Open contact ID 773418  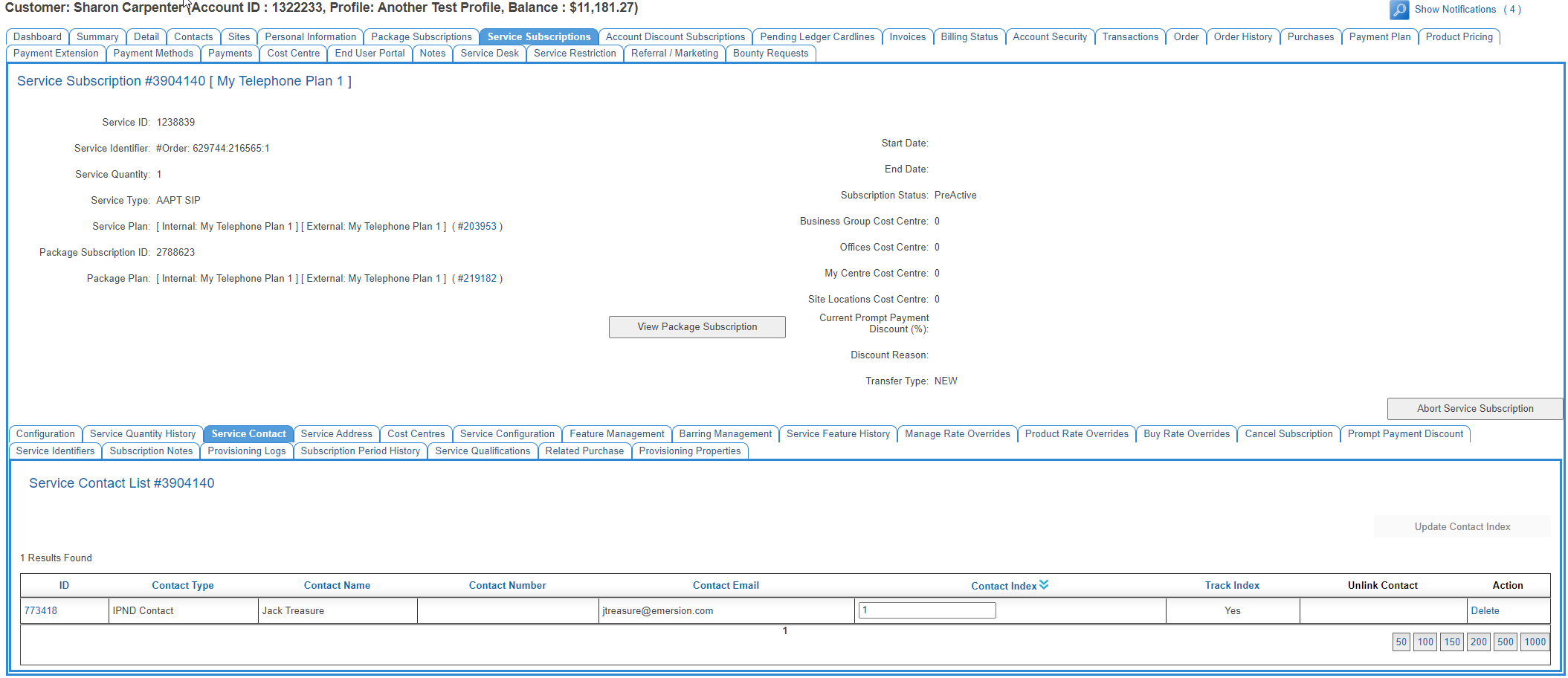point(41,610)
